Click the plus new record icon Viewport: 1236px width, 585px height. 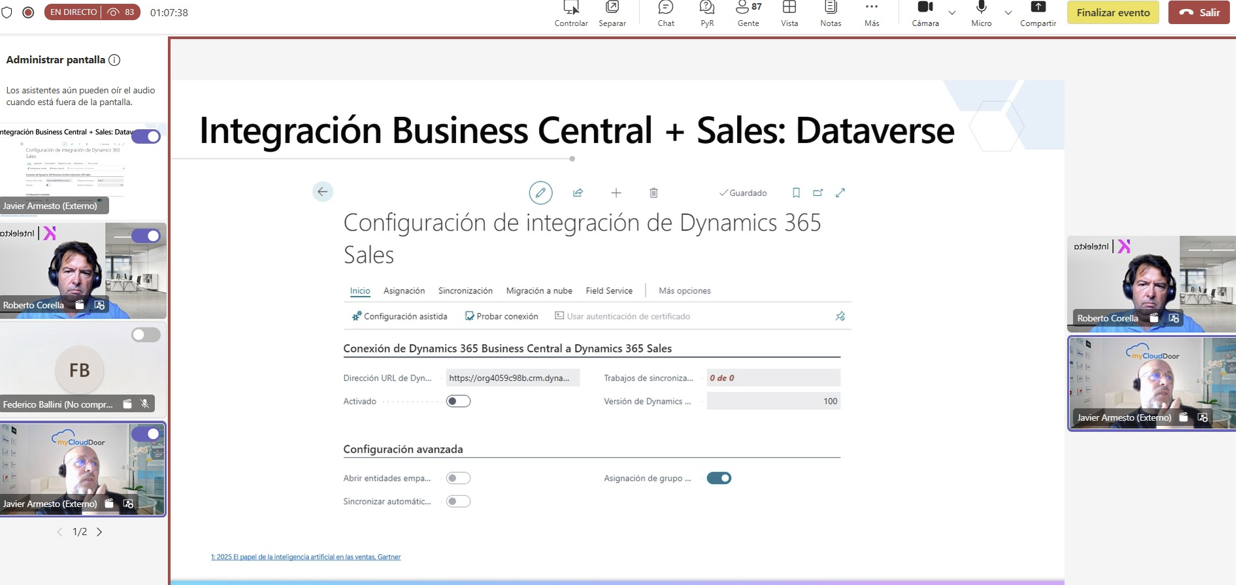(616, 193)
